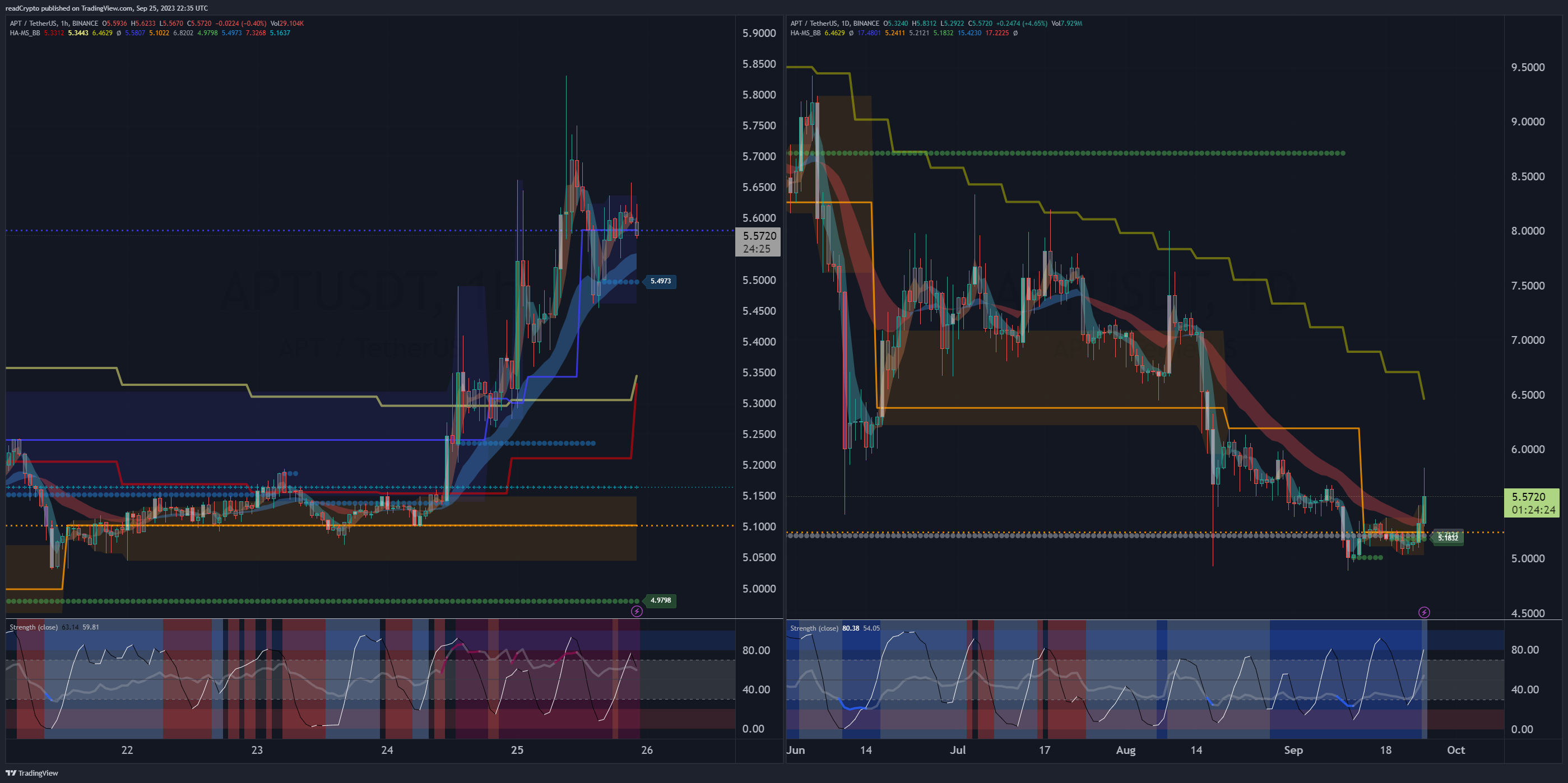1568x783 pixels.
Task: Click the 5.0000 label on the 1h price axis
Action: pos(759,588)
